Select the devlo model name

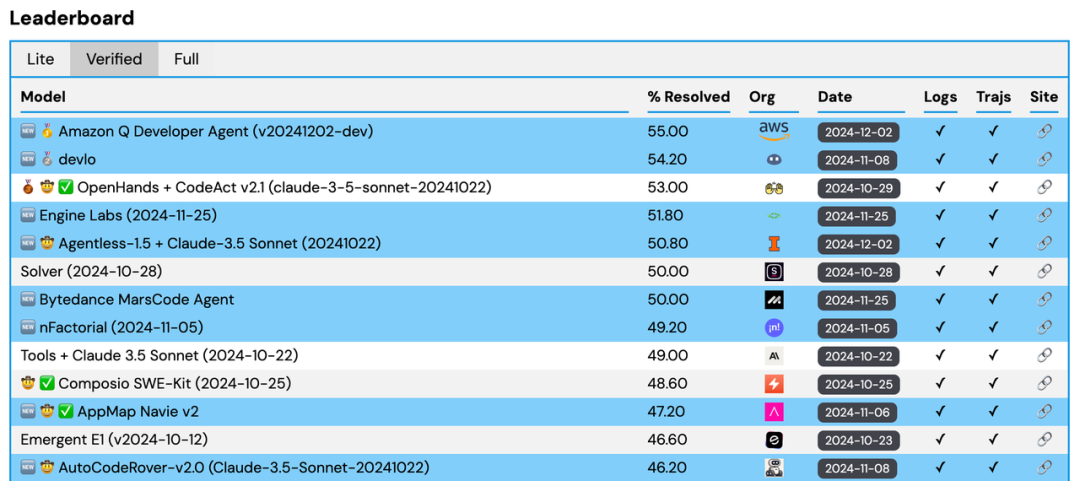point(77,159)
